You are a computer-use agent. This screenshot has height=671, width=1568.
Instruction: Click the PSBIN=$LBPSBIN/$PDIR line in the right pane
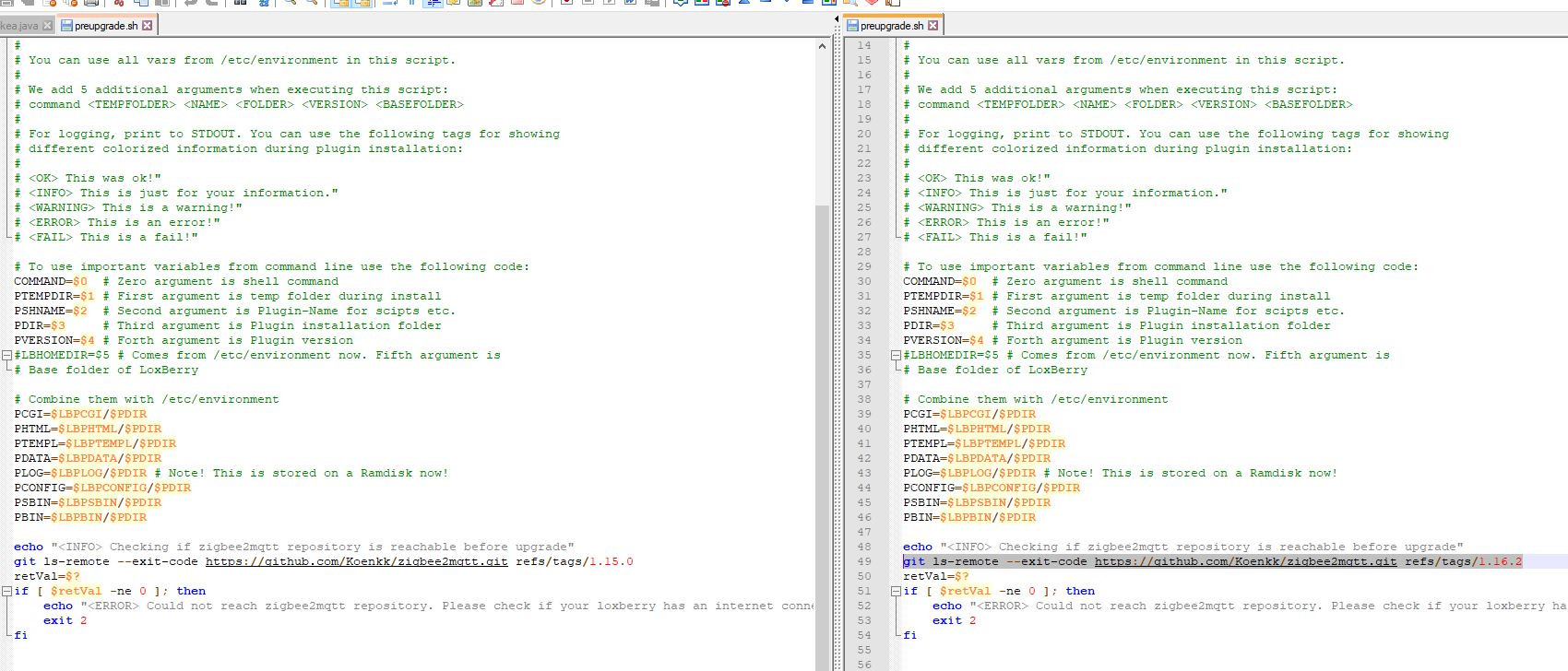977,502
